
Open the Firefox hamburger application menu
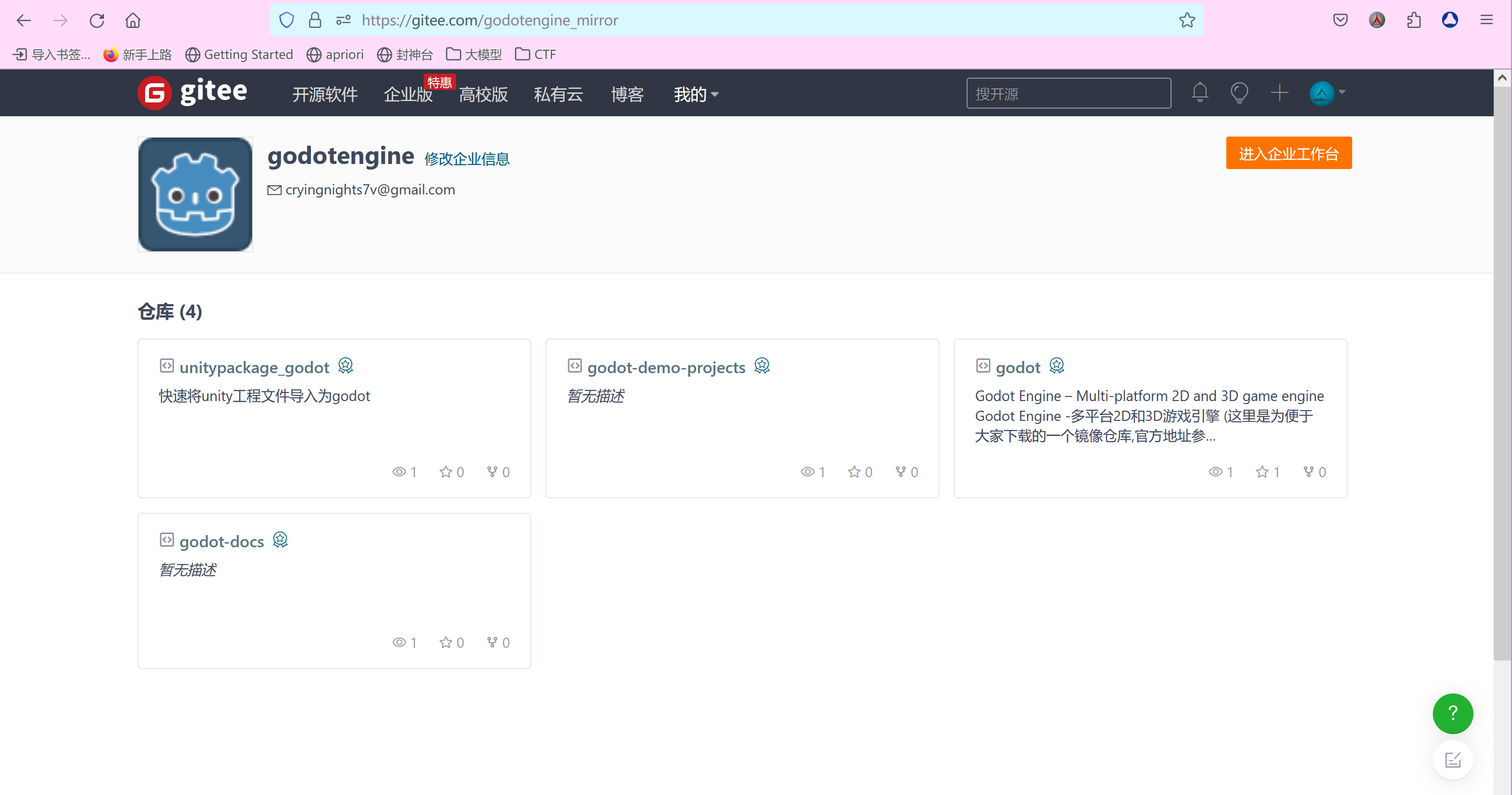[1486, 20]
